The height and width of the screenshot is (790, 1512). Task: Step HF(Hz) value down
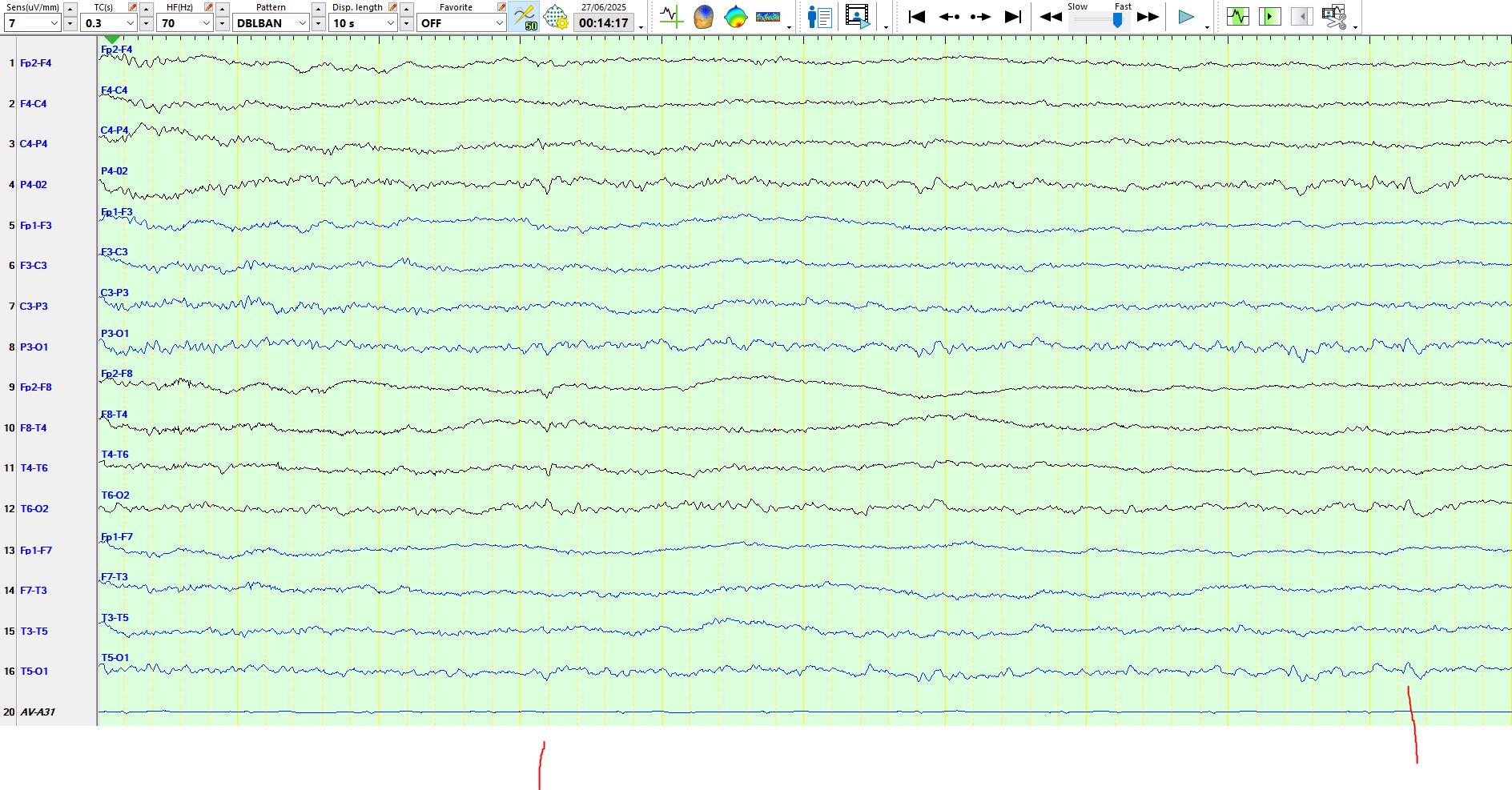[x=222, y=24]
